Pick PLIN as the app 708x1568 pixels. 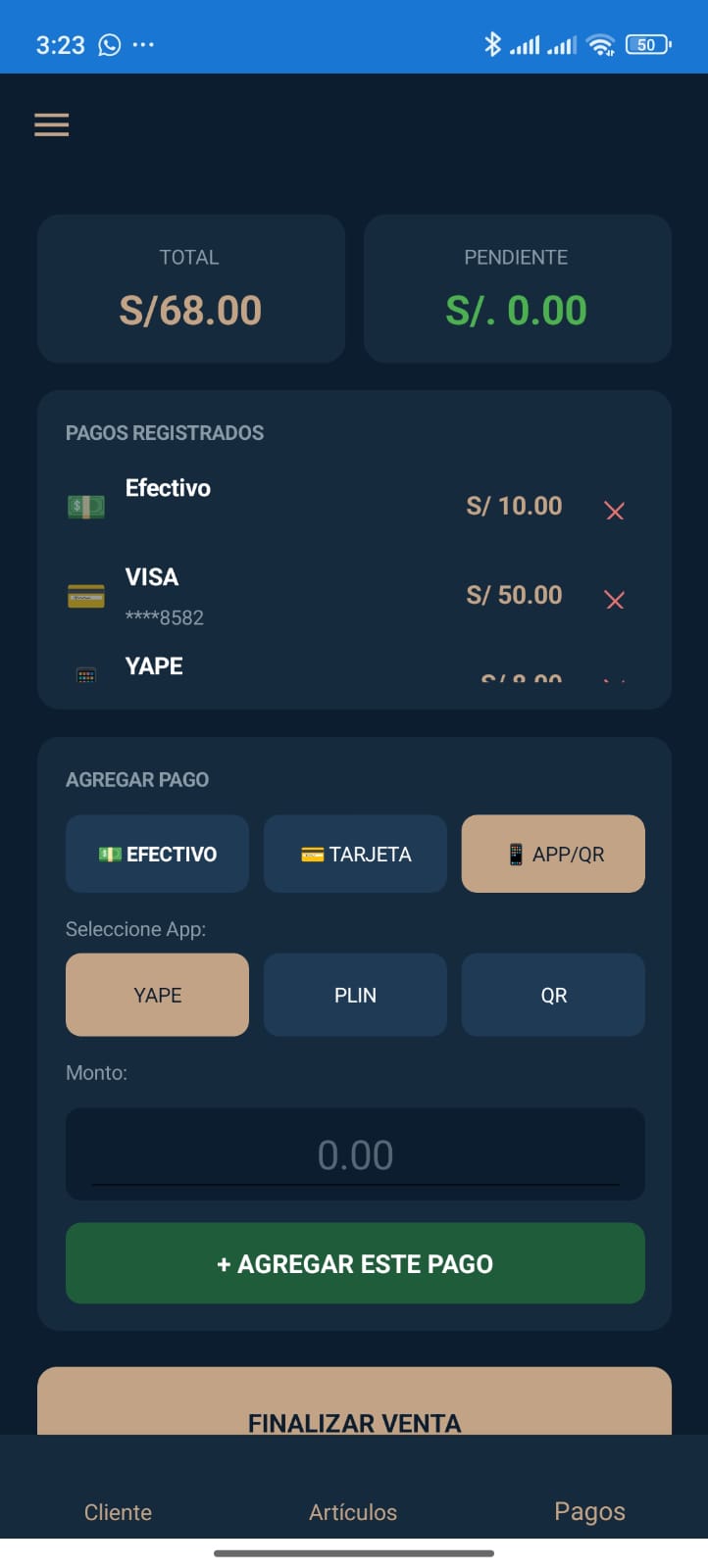click(x=355, y=995)
